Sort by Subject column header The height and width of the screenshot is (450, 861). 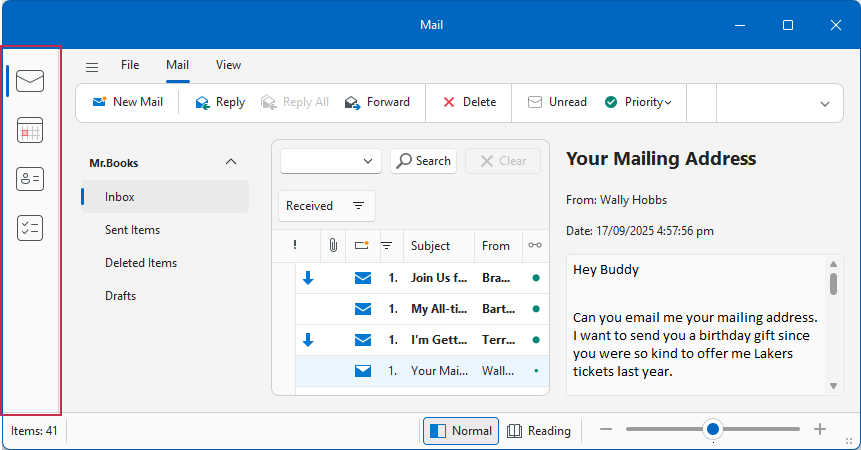(439, 245)
